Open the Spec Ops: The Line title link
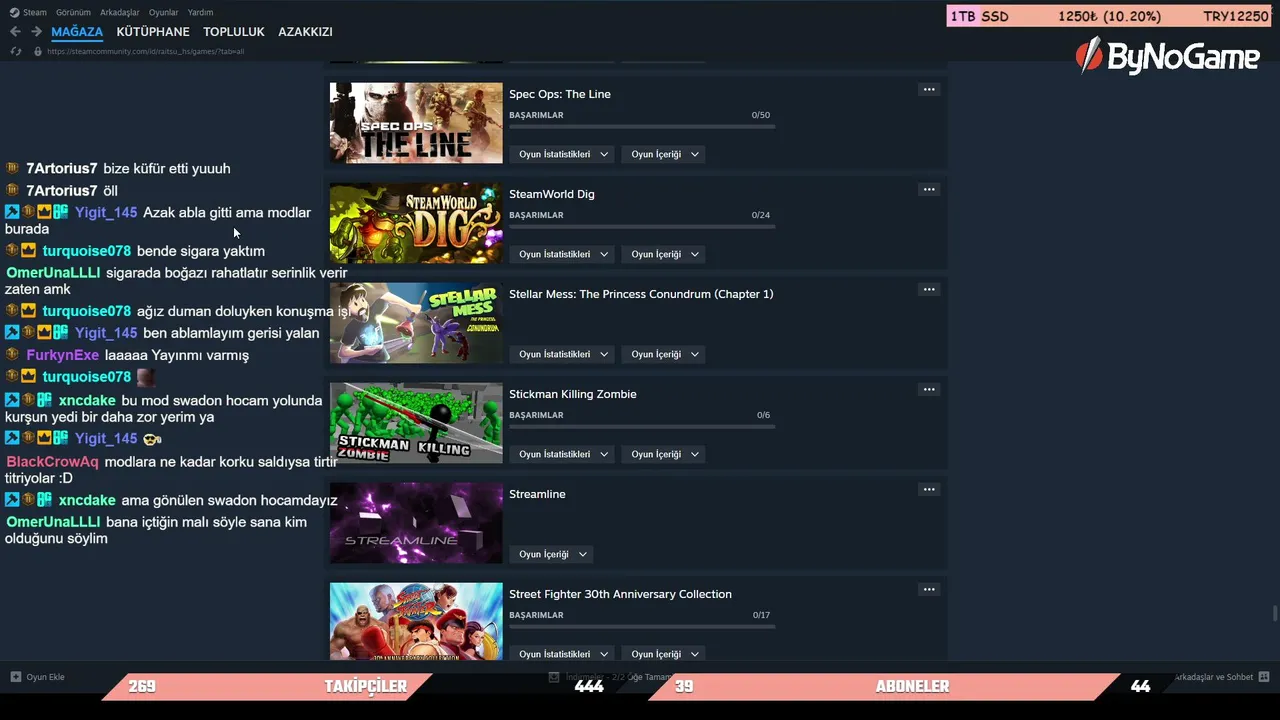 (x=560, y=94)
